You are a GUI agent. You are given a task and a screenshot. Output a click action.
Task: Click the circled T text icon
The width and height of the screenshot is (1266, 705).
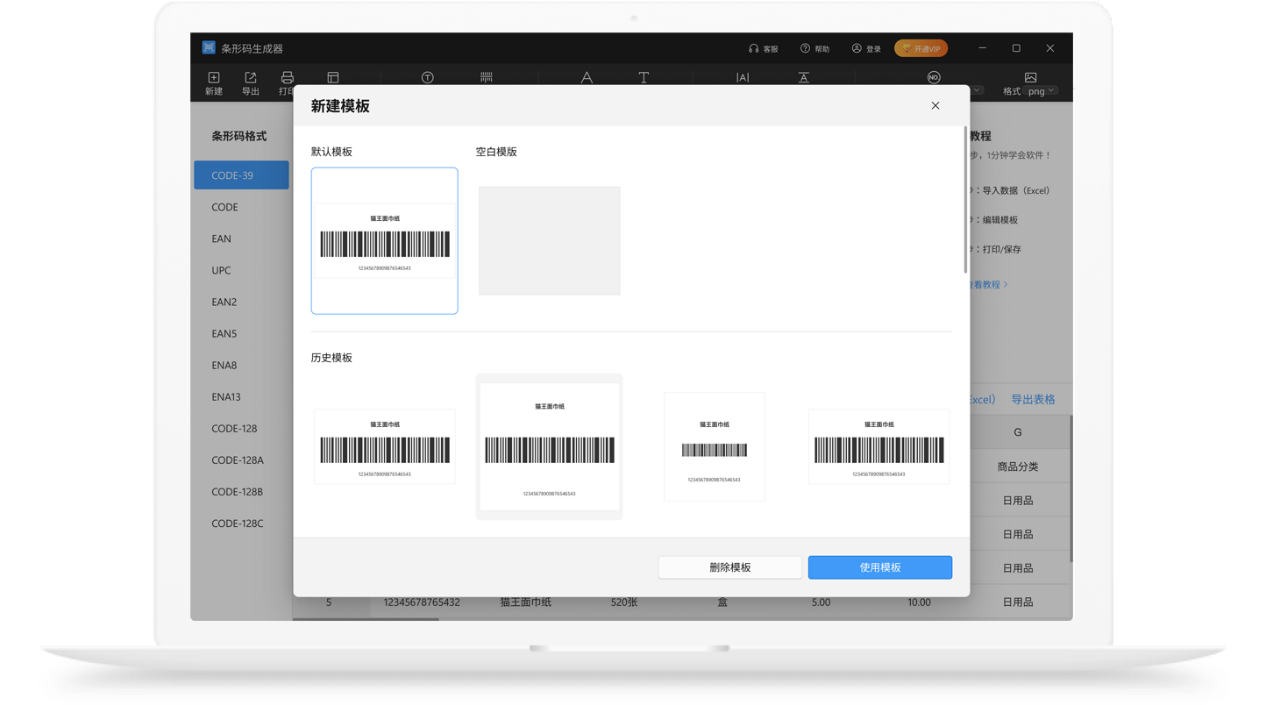click(x=427, y=77)
